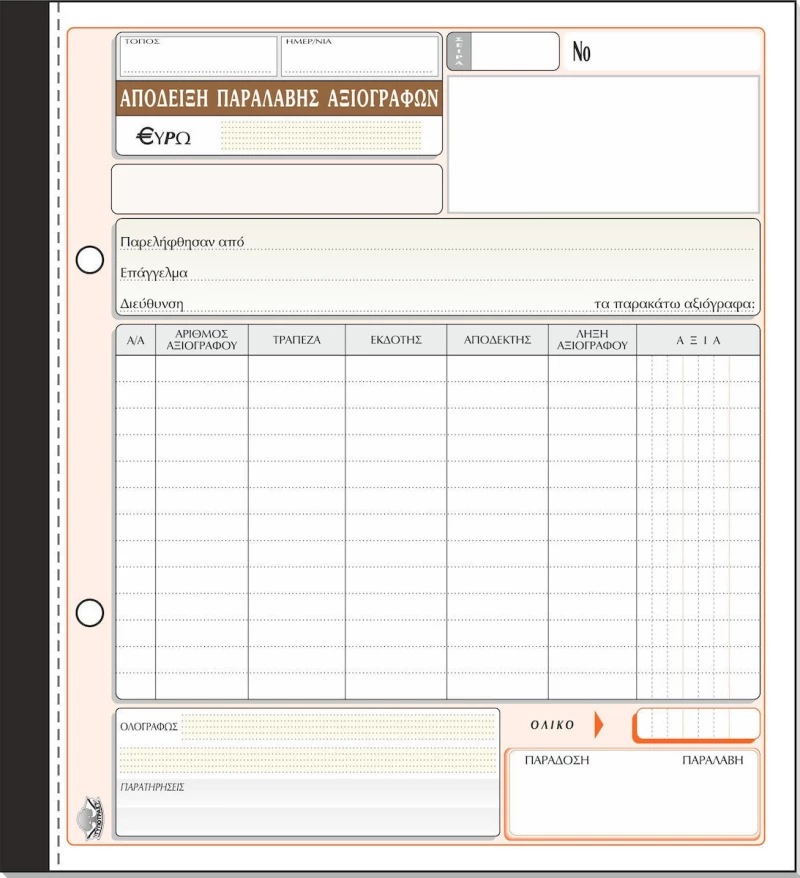Viewport: 800px width, 878px height.
Task: Click the ΠΑΡΑΛΑΒΗ signature label
Action: (x=712, y=760)
